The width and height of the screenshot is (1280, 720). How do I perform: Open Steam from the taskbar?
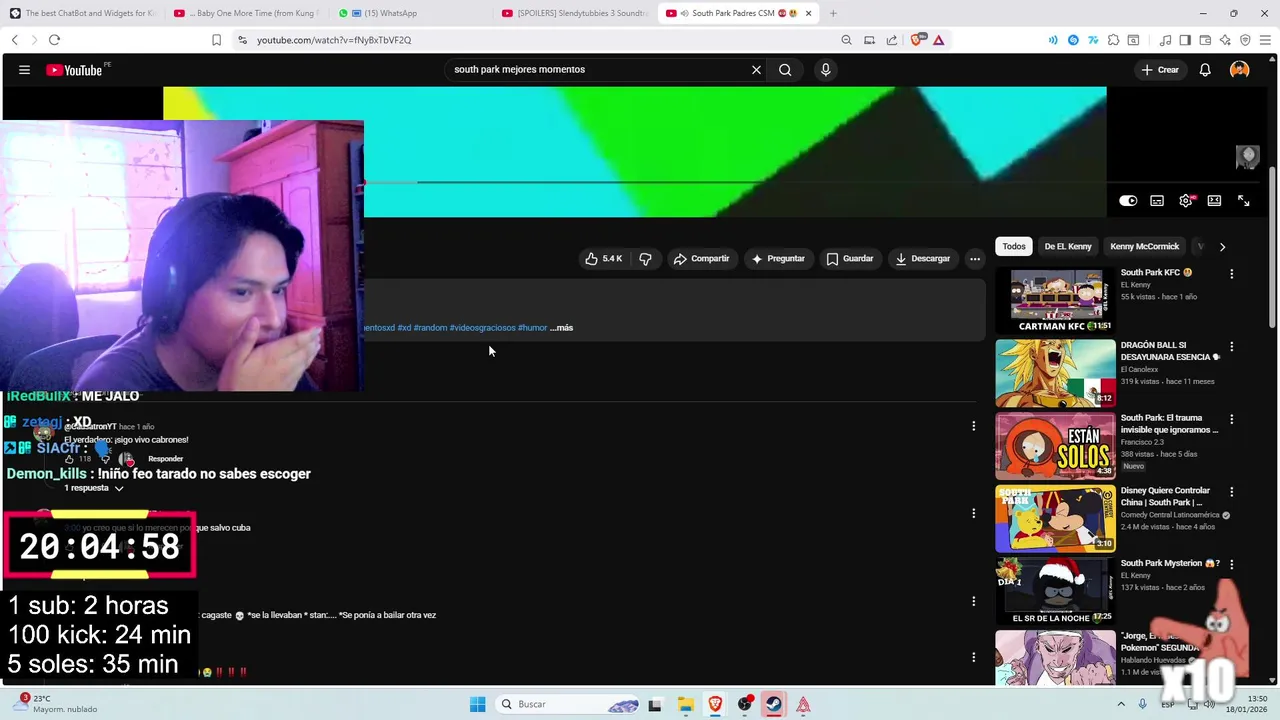[774, 704]
